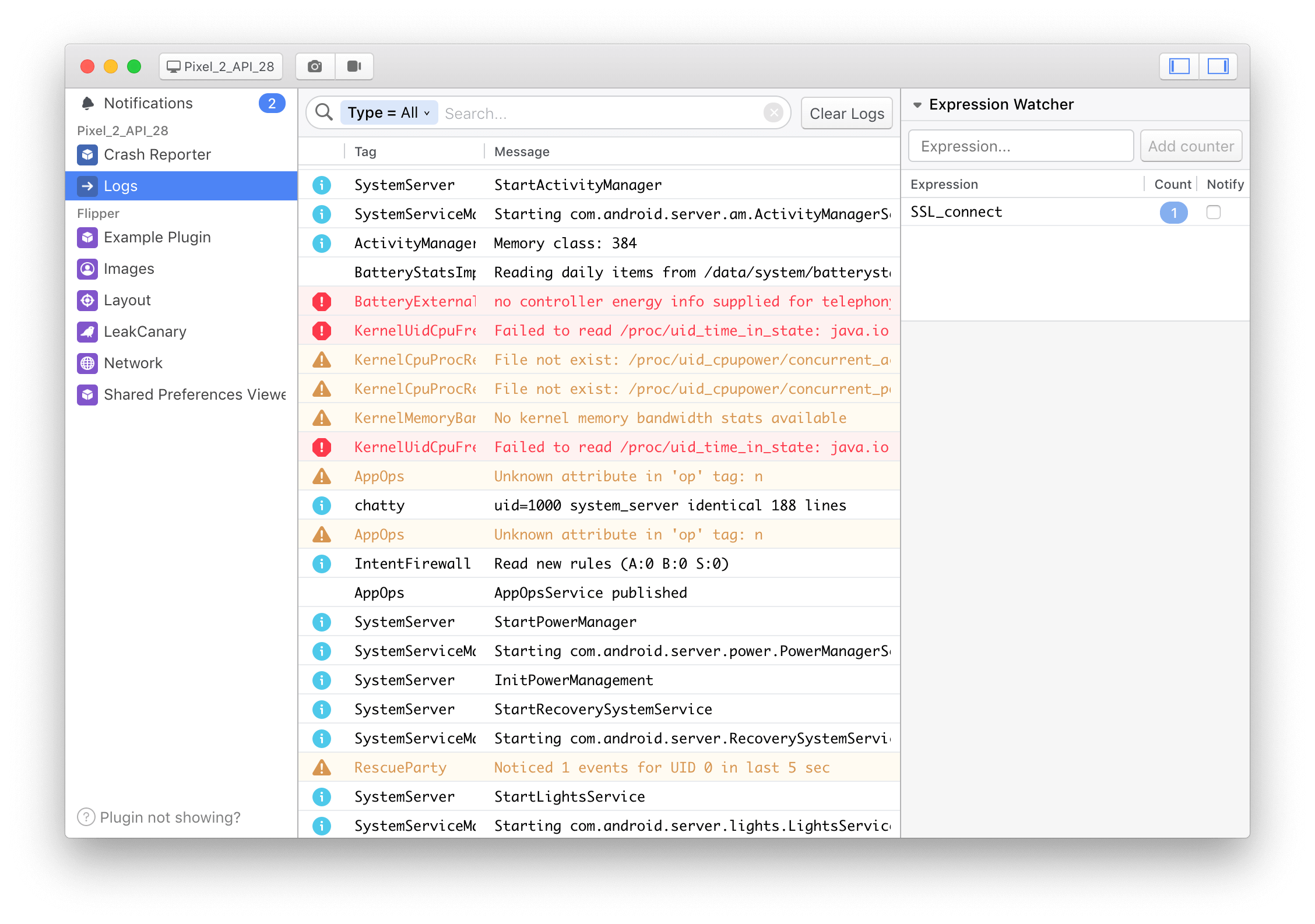
Task: Toggle the right sidebar panel
Action: tap(1218, 66)
